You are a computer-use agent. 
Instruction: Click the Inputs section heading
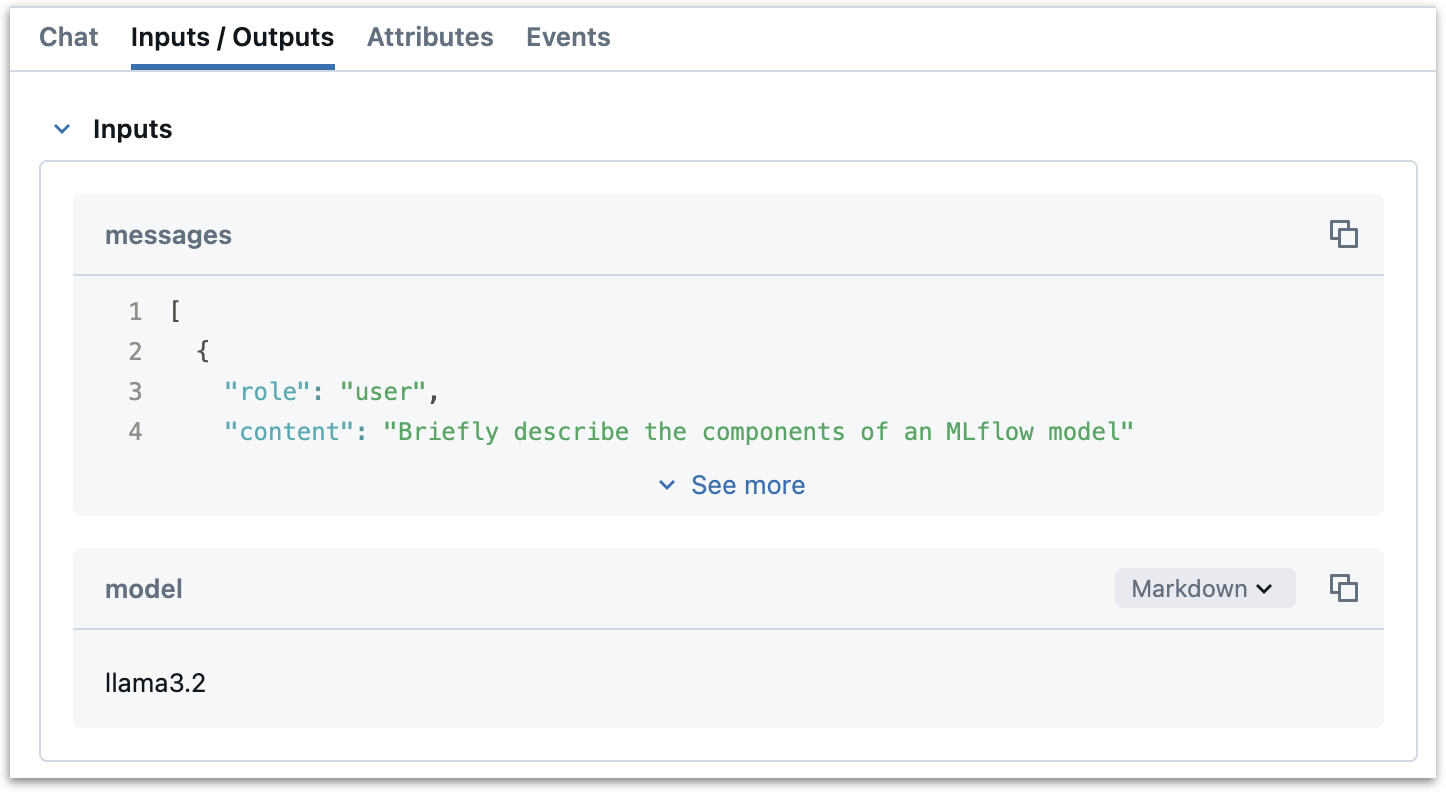point(132,129)
